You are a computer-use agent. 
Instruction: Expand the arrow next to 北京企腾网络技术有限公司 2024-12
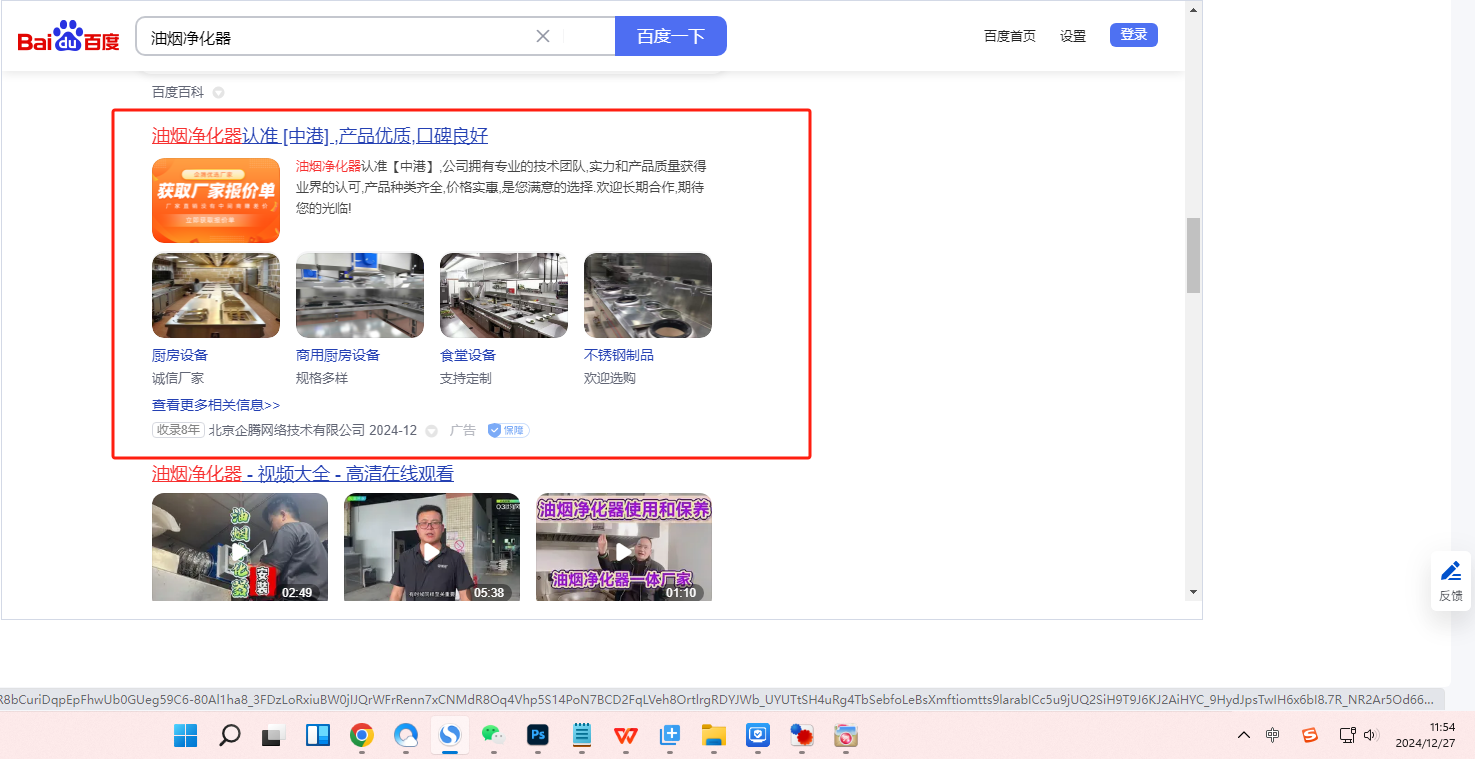[432, 431]
